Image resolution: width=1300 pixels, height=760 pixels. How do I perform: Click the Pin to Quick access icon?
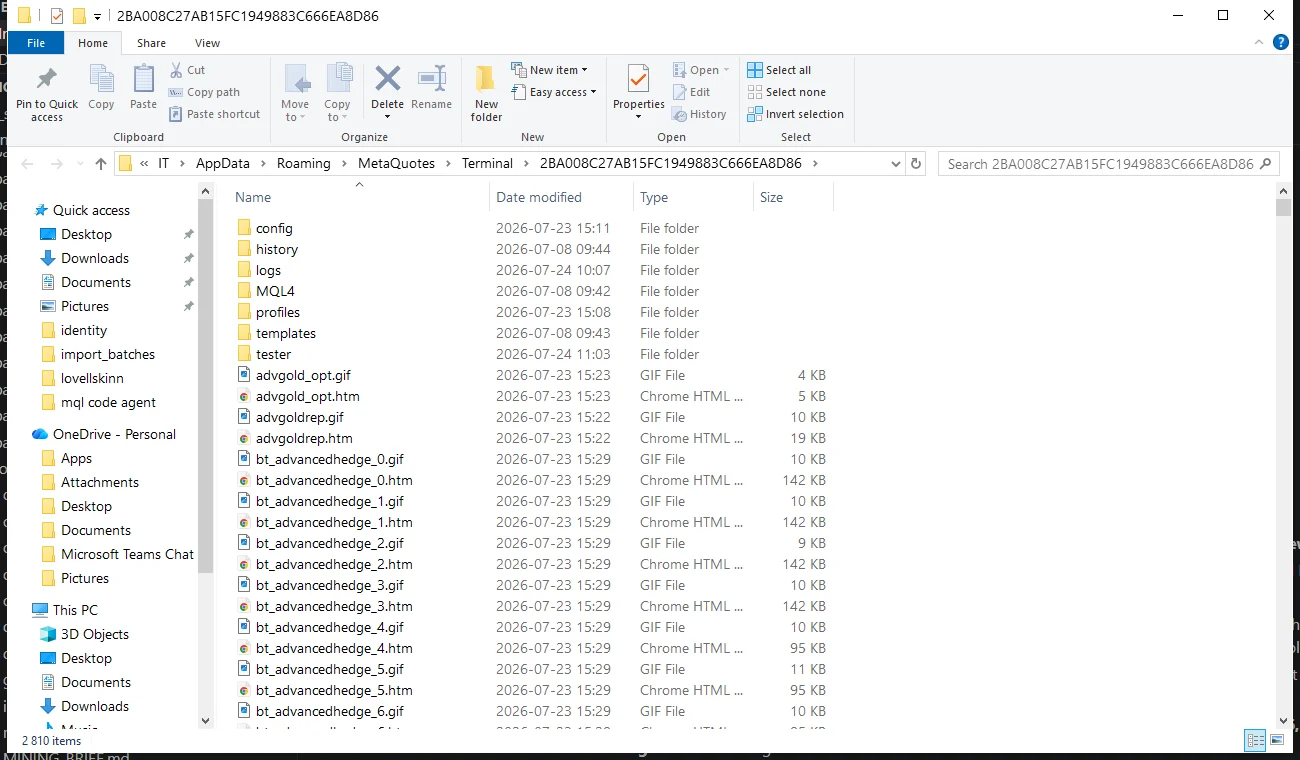click(x=46, y=79)
